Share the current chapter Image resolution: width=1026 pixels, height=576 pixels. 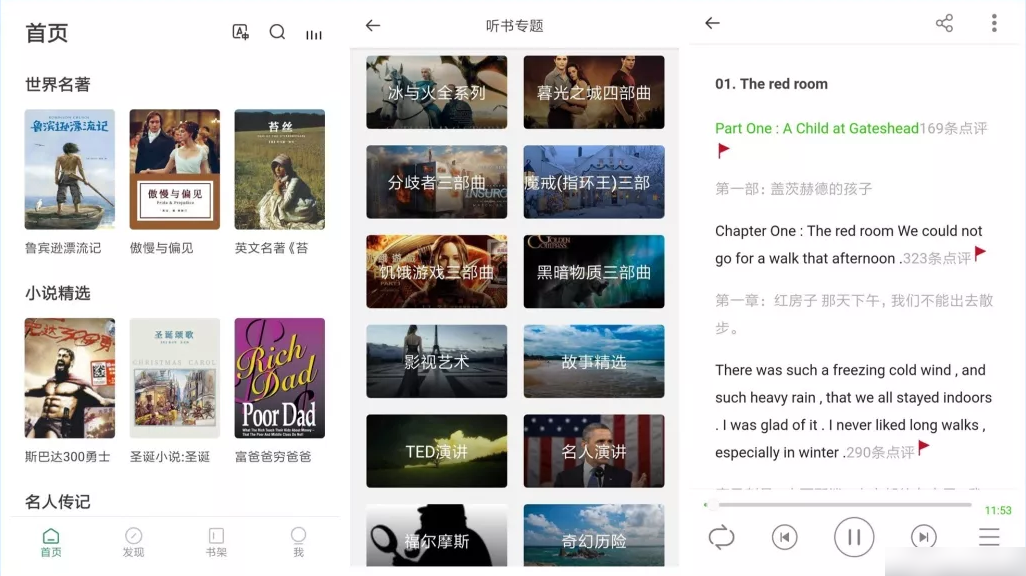[944, 24]
